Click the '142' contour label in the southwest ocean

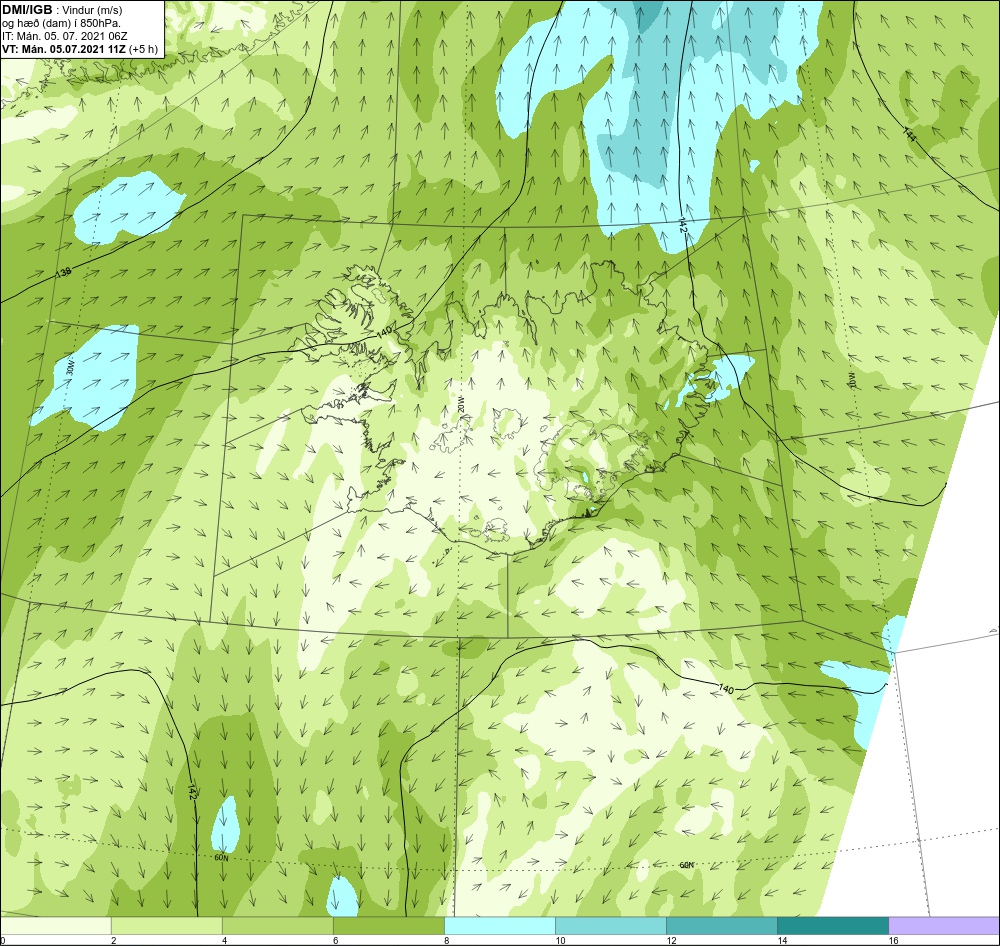[191, 791]
